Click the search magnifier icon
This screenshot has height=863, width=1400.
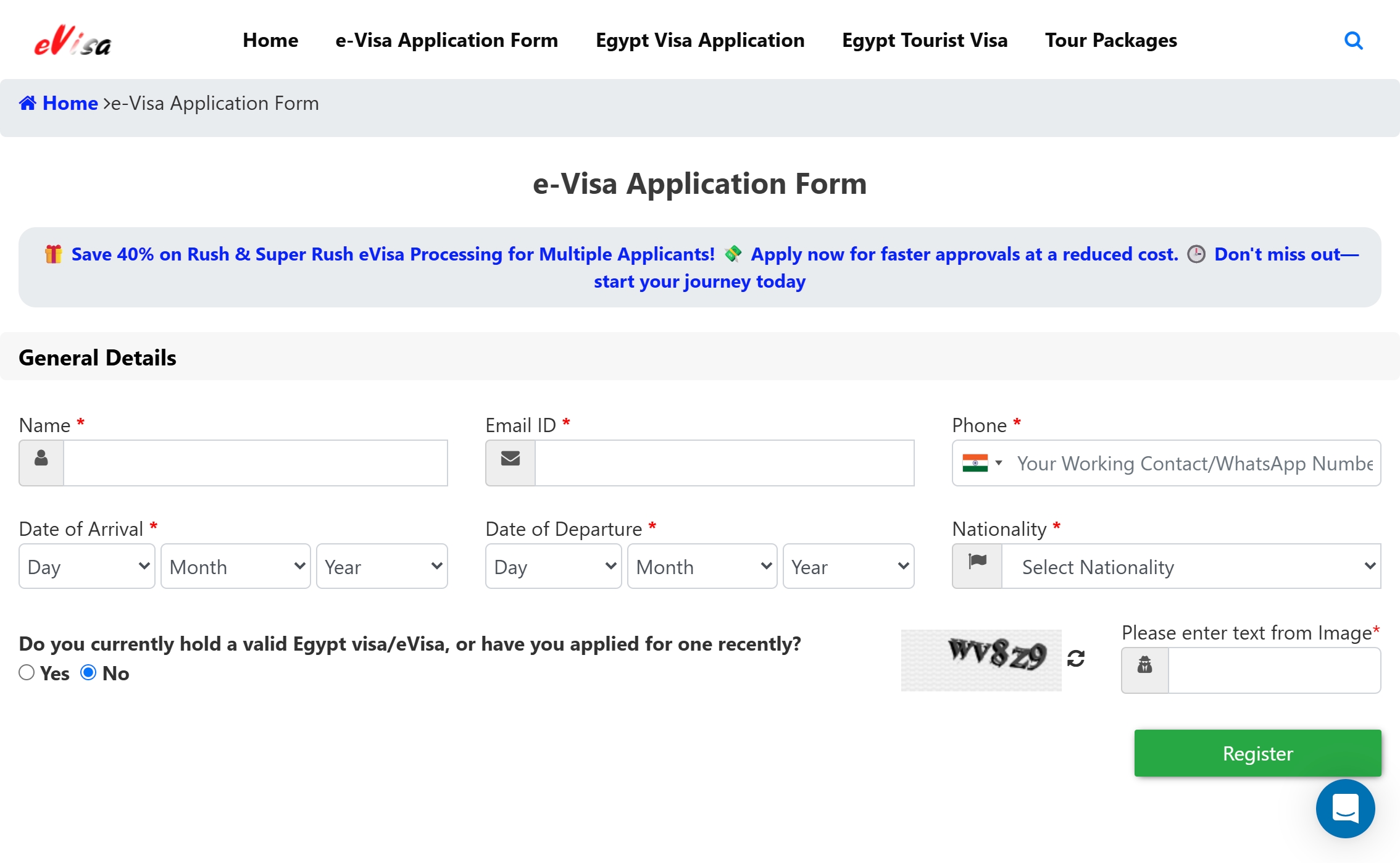(x=1353, y=41)
